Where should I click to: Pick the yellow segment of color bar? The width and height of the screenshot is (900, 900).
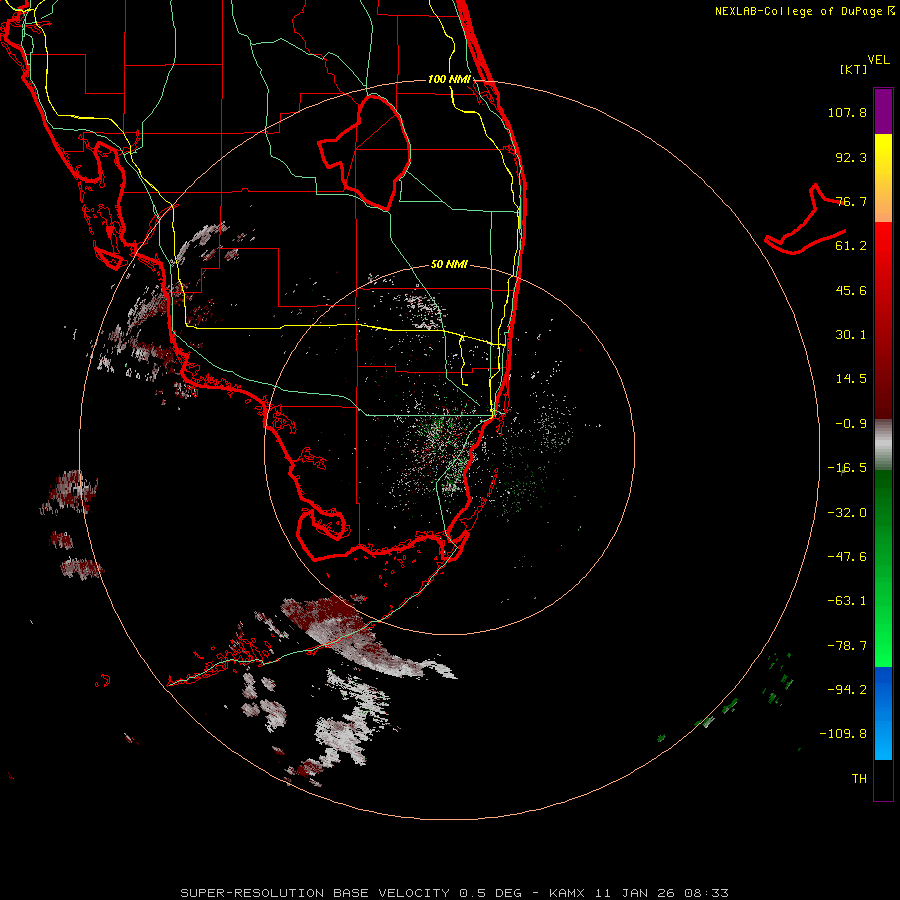pyautogui.click(x=883, y=158)
